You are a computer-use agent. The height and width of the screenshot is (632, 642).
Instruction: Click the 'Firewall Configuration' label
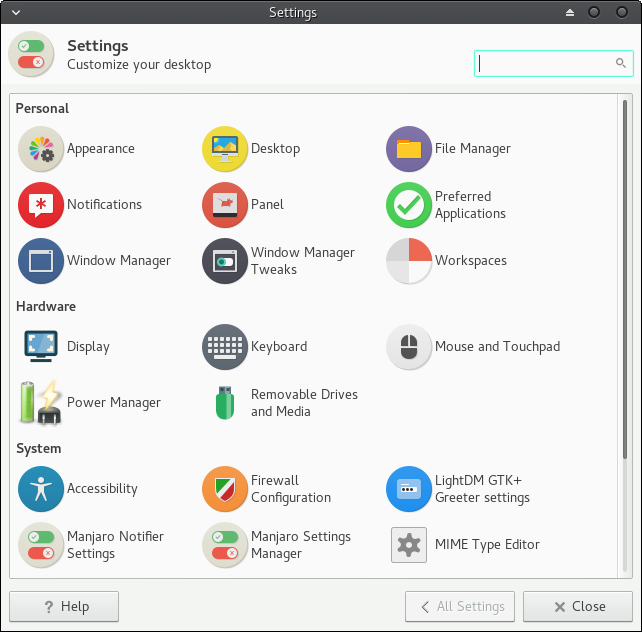(x=291, y=489)
